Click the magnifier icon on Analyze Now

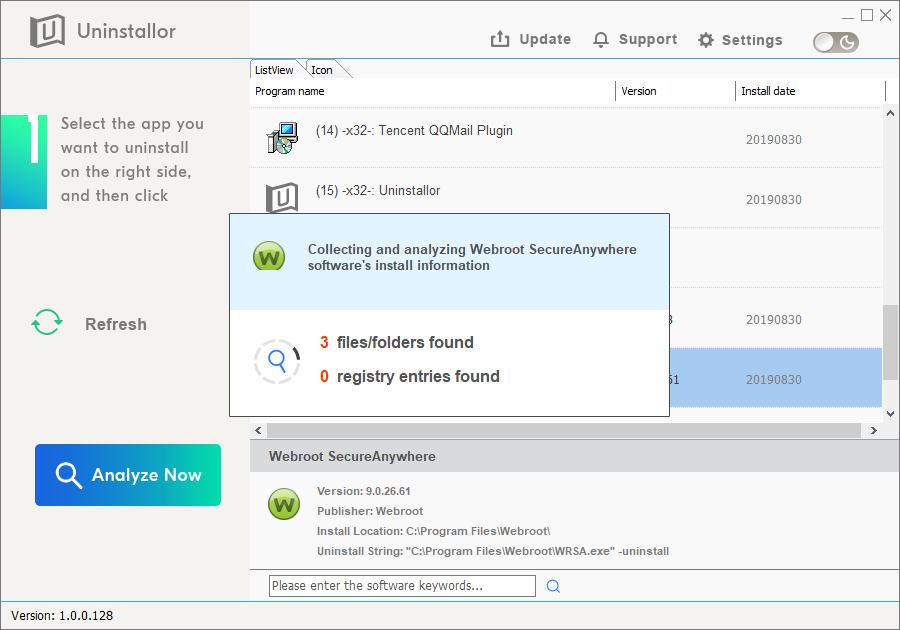tap(68, 475)
